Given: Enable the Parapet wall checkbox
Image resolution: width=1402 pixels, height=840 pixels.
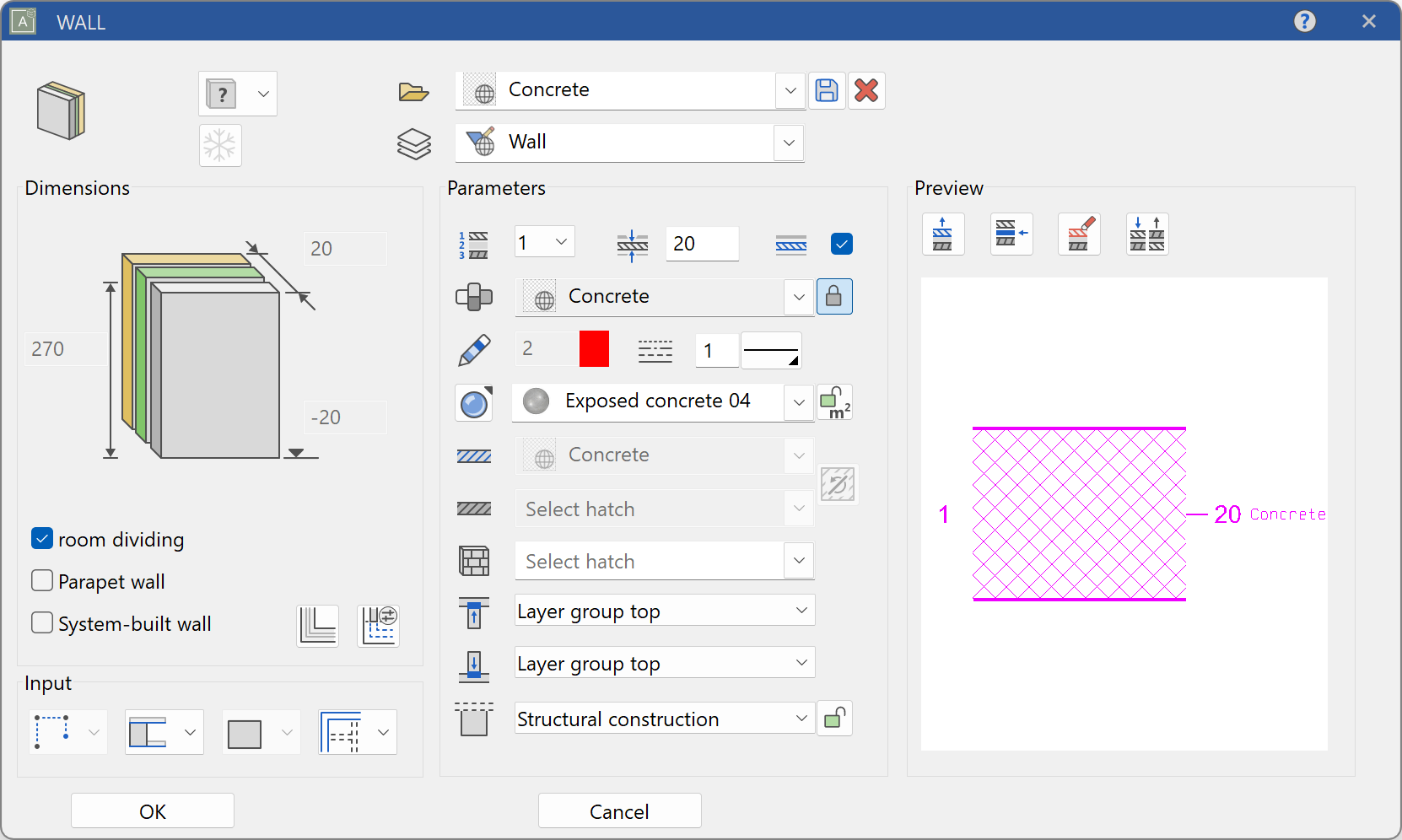Looking at the screenshot, I should (42, 581).
